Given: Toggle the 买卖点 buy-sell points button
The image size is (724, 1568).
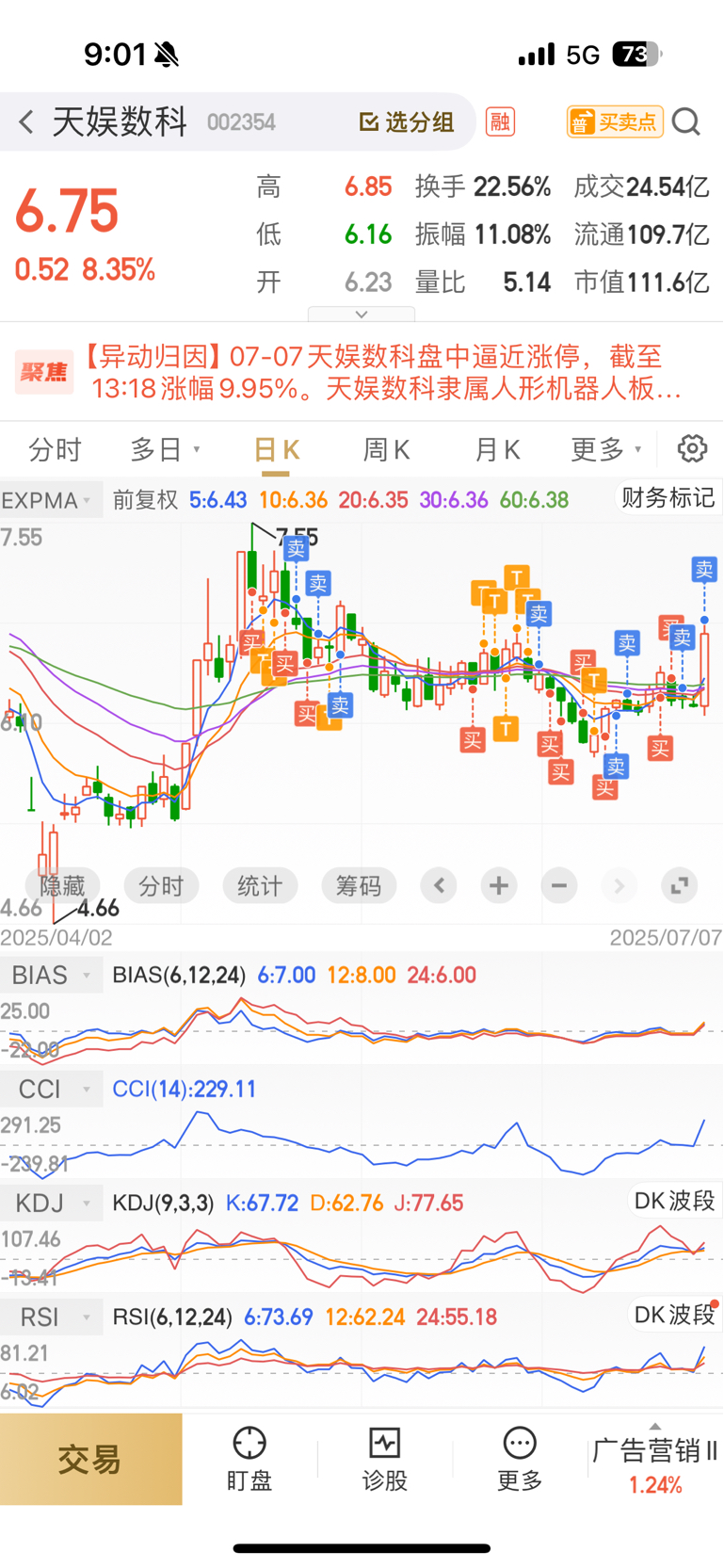Looking at the screenshot, I should point(615,121).
